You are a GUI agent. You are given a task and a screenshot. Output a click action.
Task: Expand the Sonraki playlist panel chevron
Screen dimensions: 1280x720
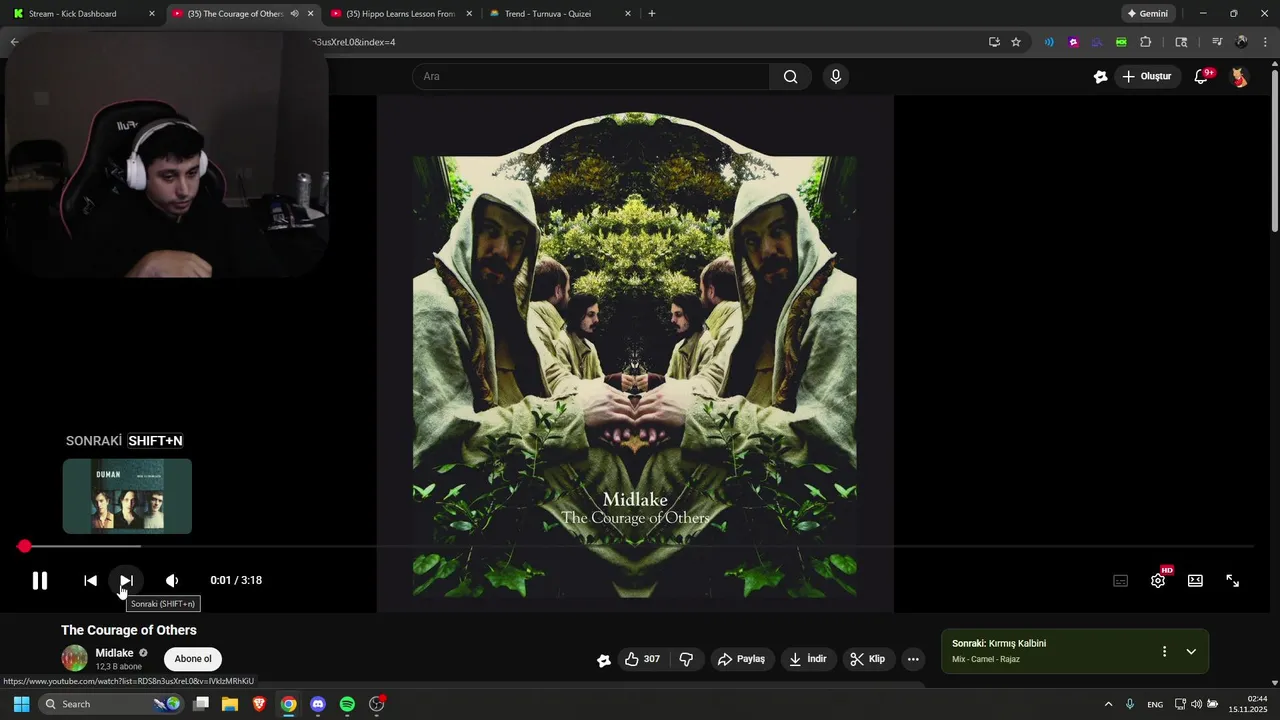click(1191, 651)
